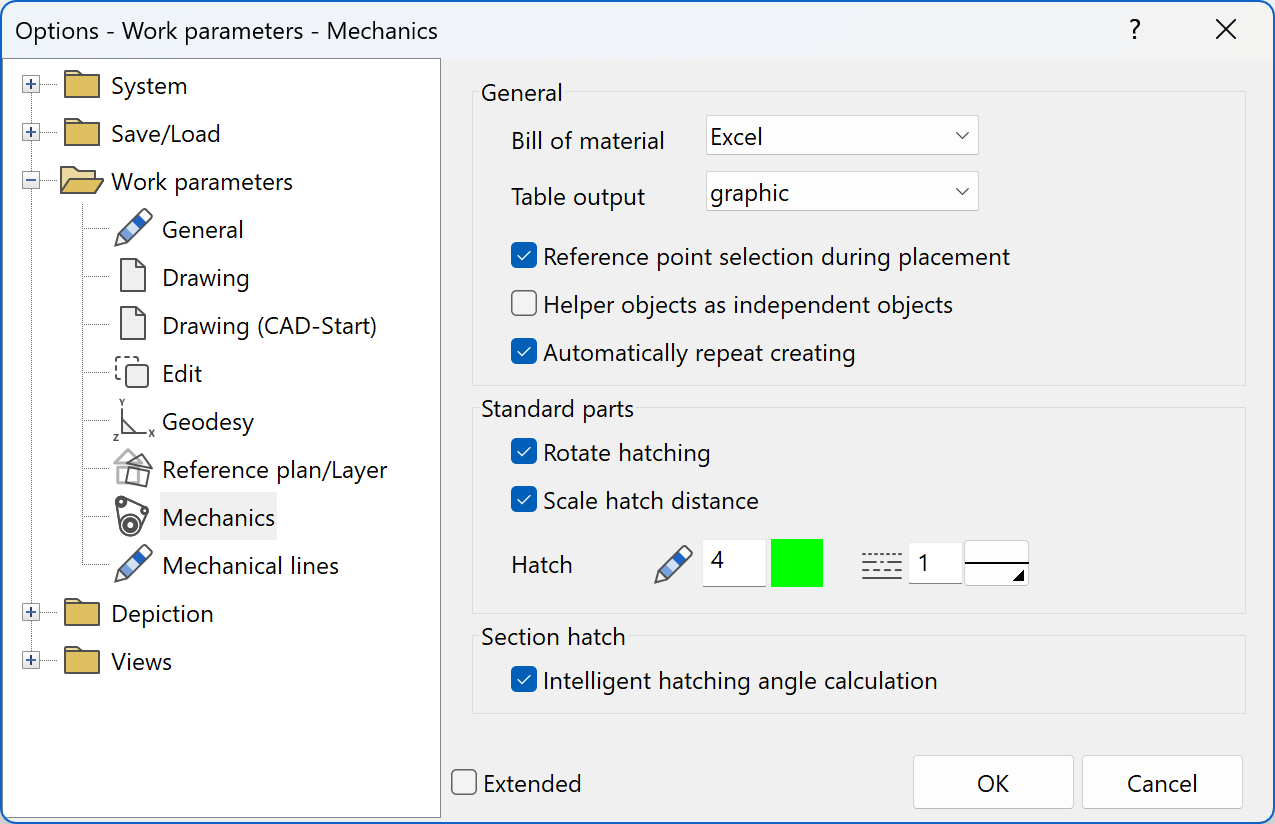The height and width of the screenshot is (824, 1275).
Task: Click the Drawing page icon
Action: tap(132, 276)
